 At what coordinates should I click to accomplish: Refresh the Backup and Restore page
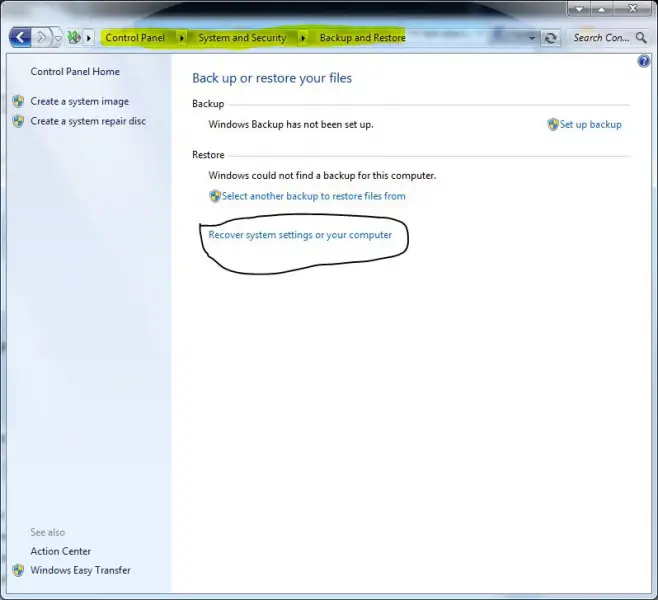(x=551, y=38)
